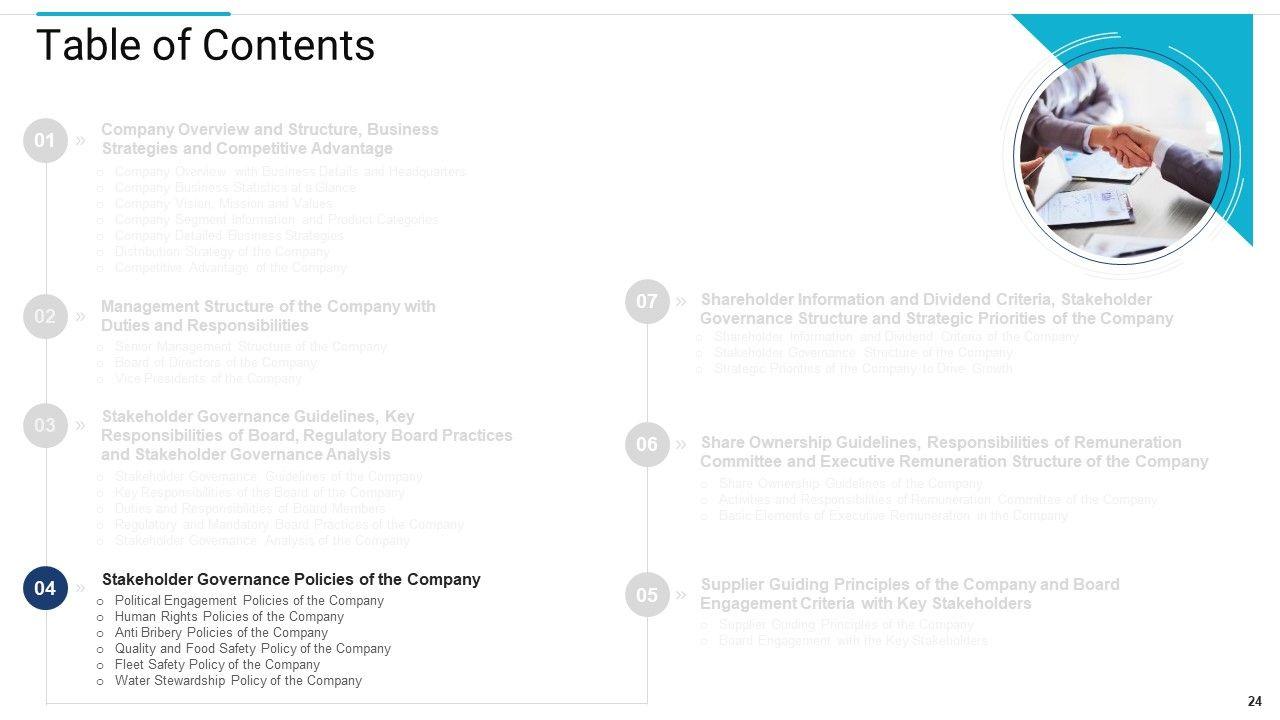Select the 07 section number circle
The image size is (1280, 720).
[647, 302]
